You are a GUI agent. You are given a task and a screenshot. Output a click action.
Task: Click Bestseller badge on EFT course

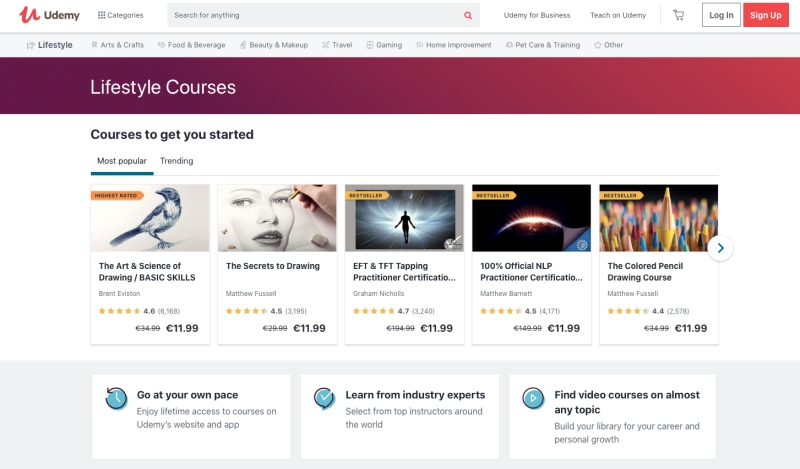[x=366, y=195]
